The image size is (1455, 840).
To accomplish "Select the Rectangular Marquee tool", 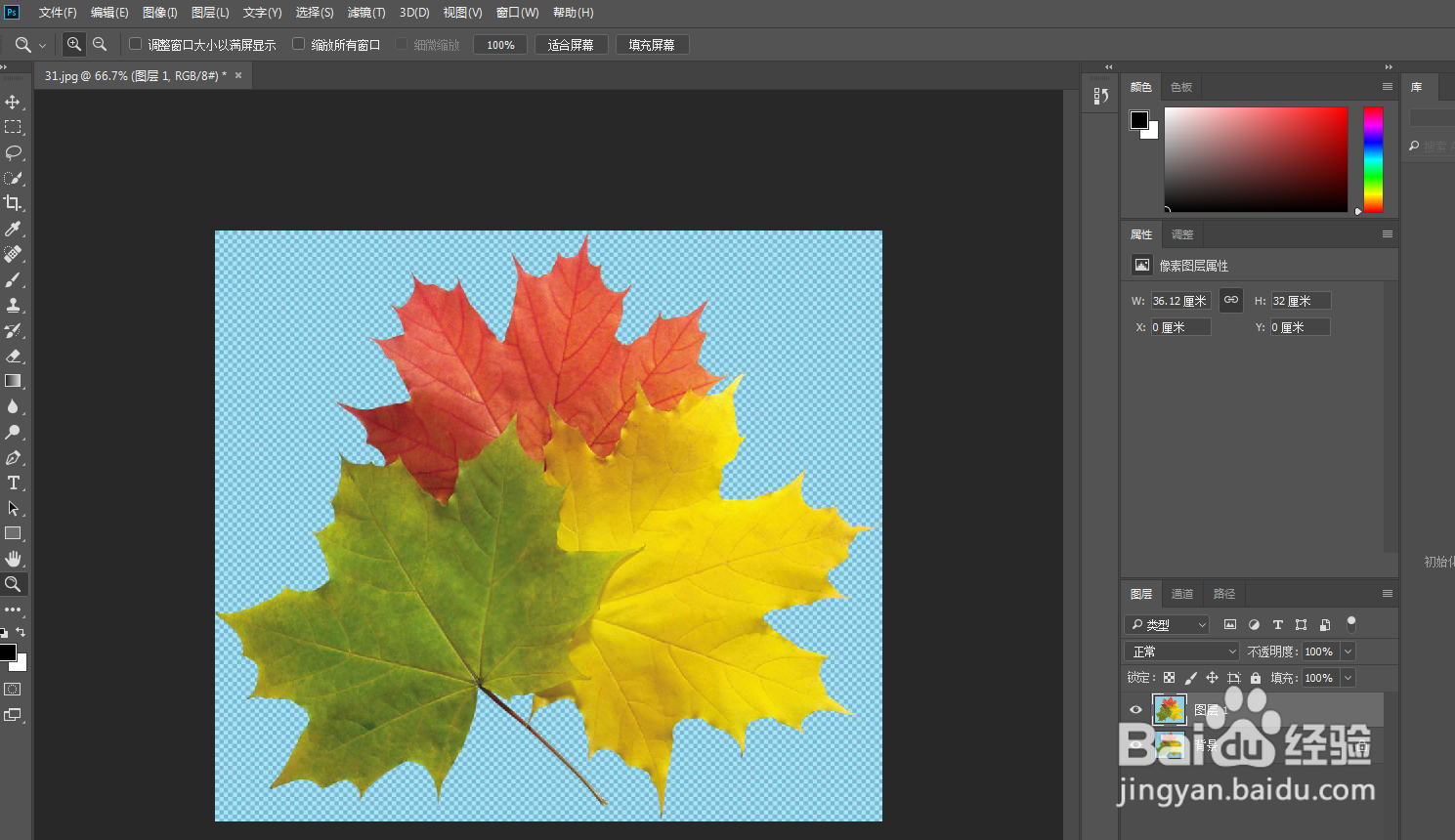I will coord(13,127).
